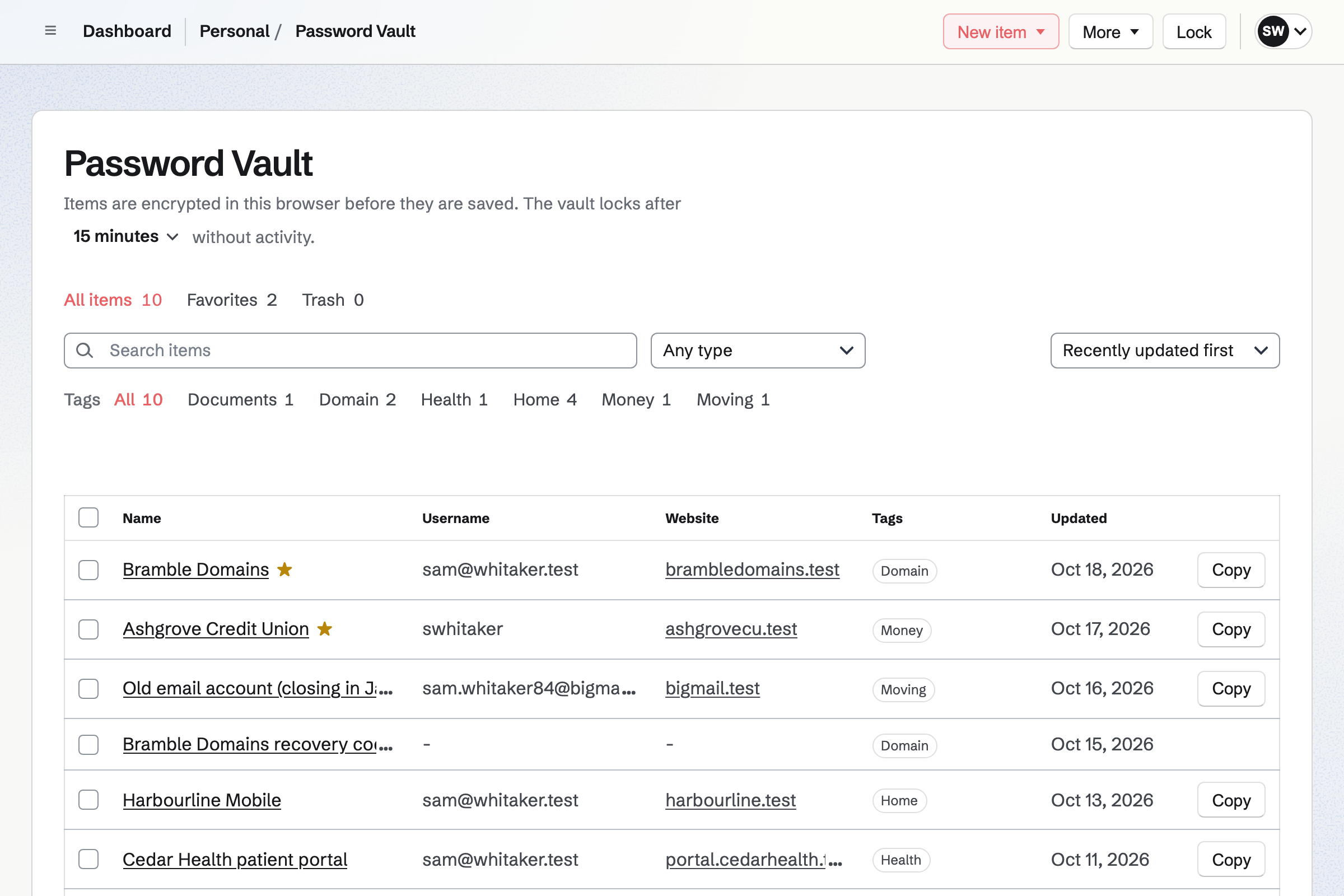The width and height of the screenshot is (1344, 896).
Task: Filter by the Domain tag
Action: 358,400
